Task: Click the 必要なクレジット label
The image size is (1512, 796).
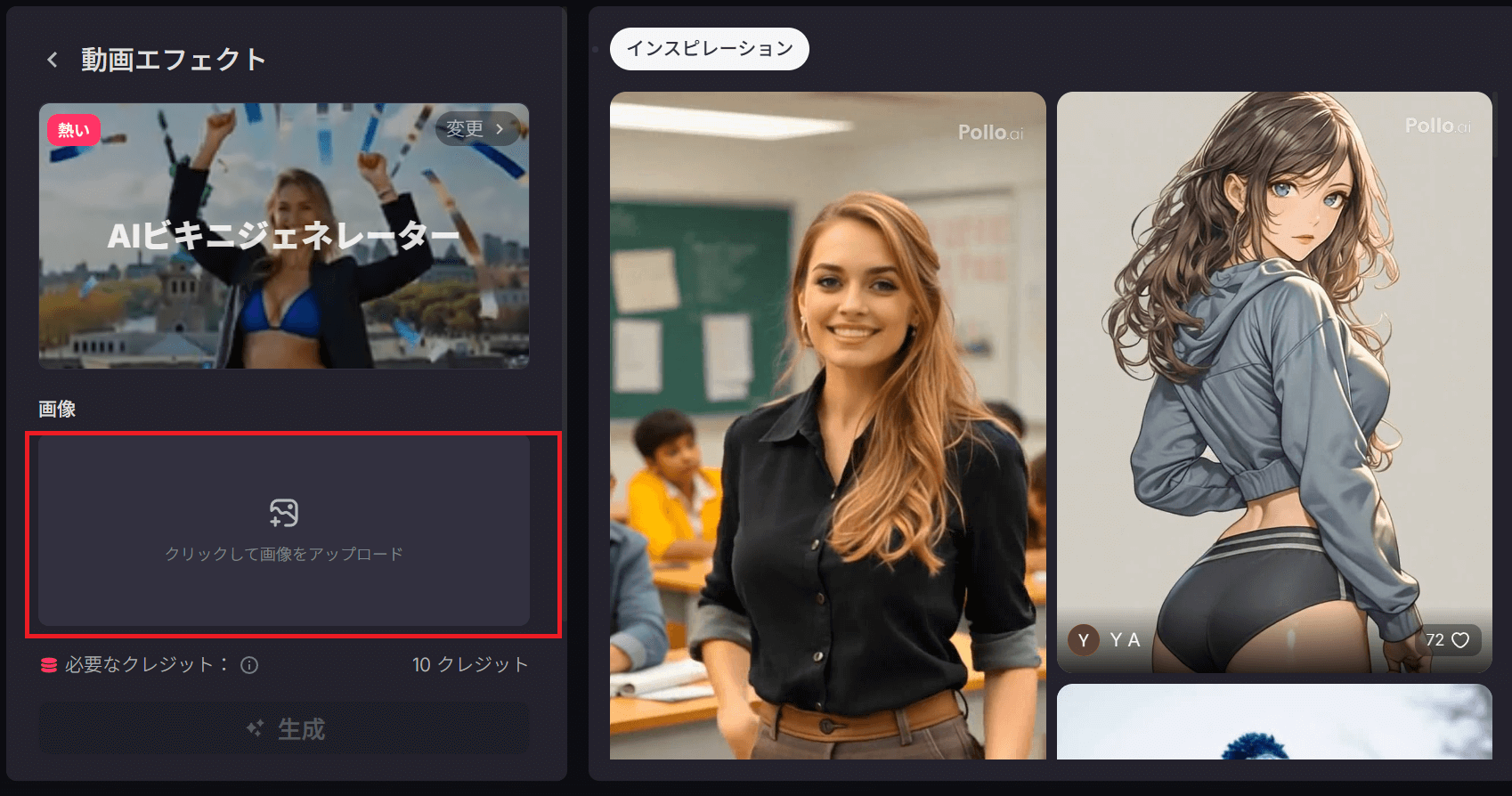Action: coord(145,665)
